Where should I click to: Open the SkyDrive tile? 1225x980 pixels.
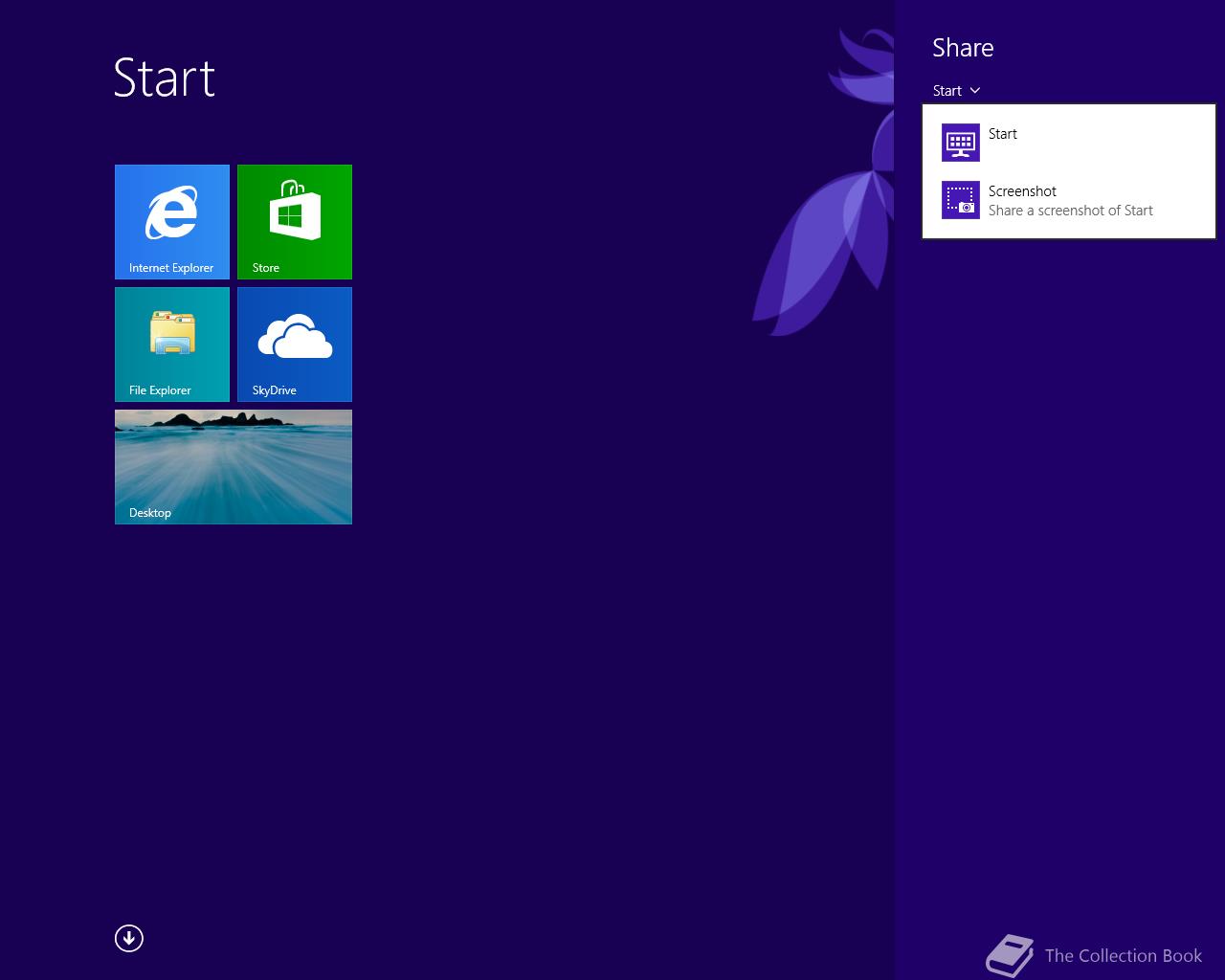click(x=295, y=345)
